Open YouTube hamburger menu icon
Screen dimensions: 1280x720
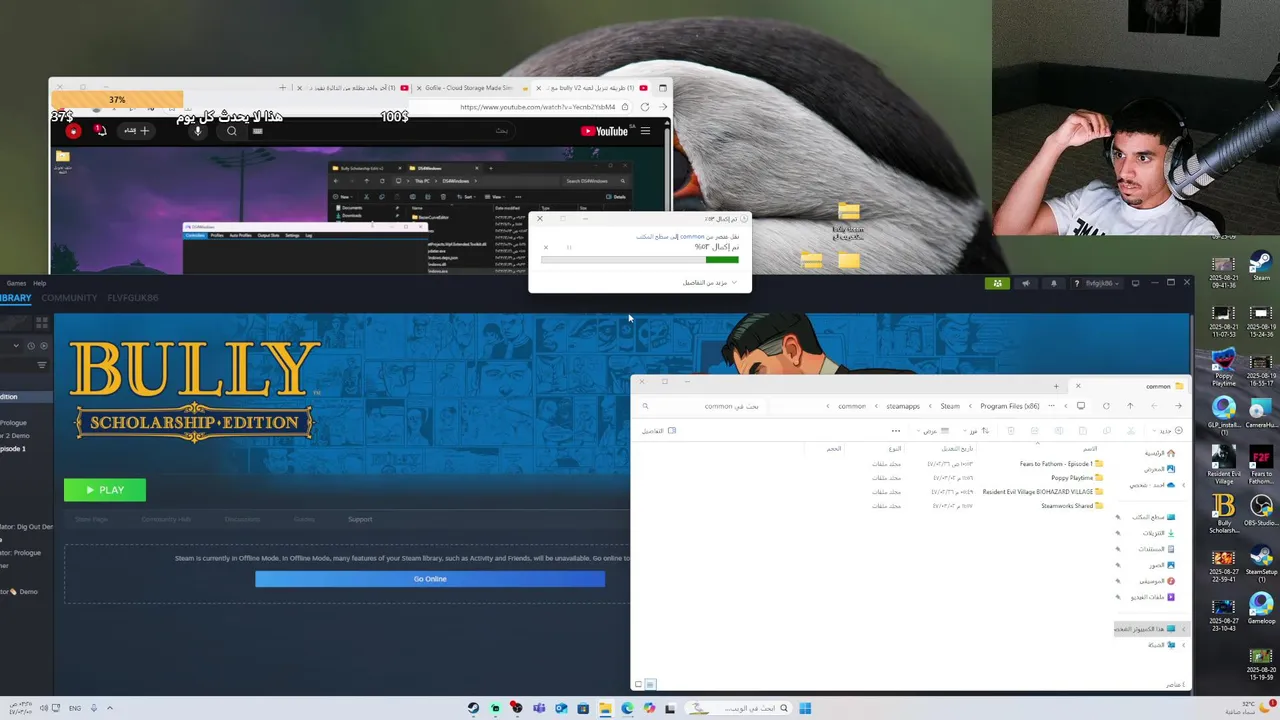(x=646, y=131)
